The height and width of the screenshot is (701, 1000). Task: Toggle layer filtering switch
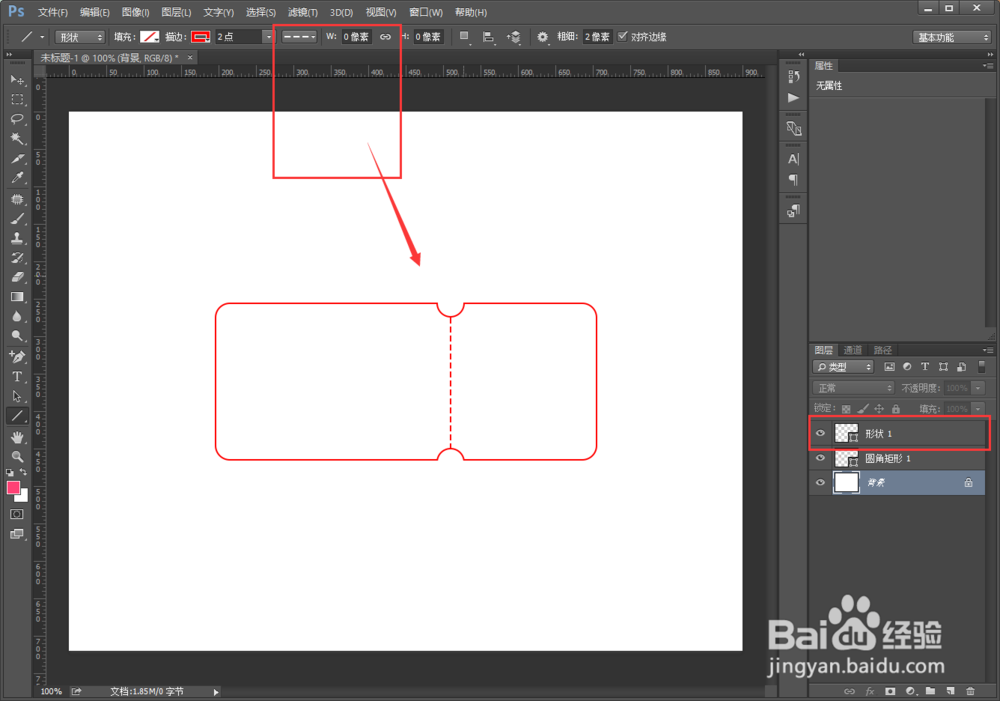point(982,367)
